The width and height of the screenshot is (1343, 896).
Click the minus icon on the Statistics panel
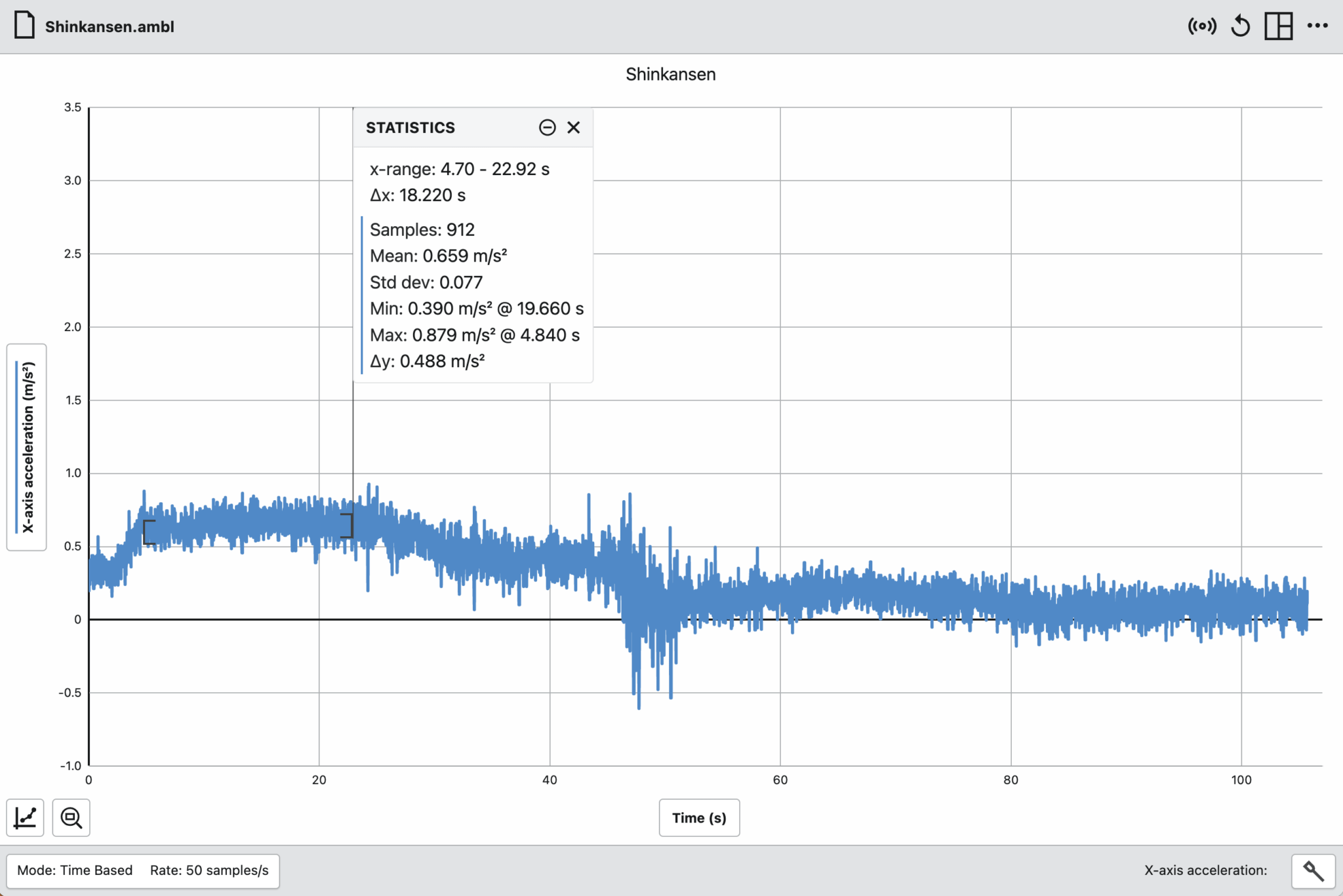pos(548,127)
